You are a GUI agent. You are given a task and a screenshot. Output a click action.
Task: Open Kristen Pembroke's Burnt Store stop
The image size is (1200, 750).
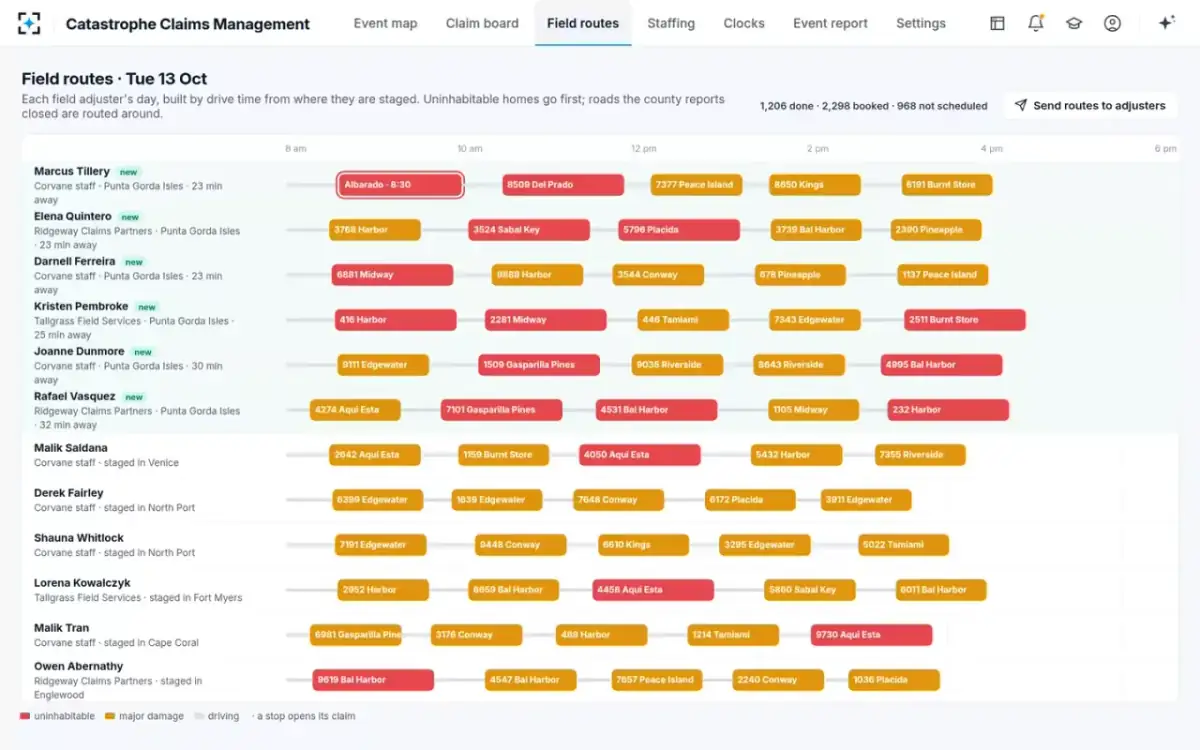pos(965,320)
